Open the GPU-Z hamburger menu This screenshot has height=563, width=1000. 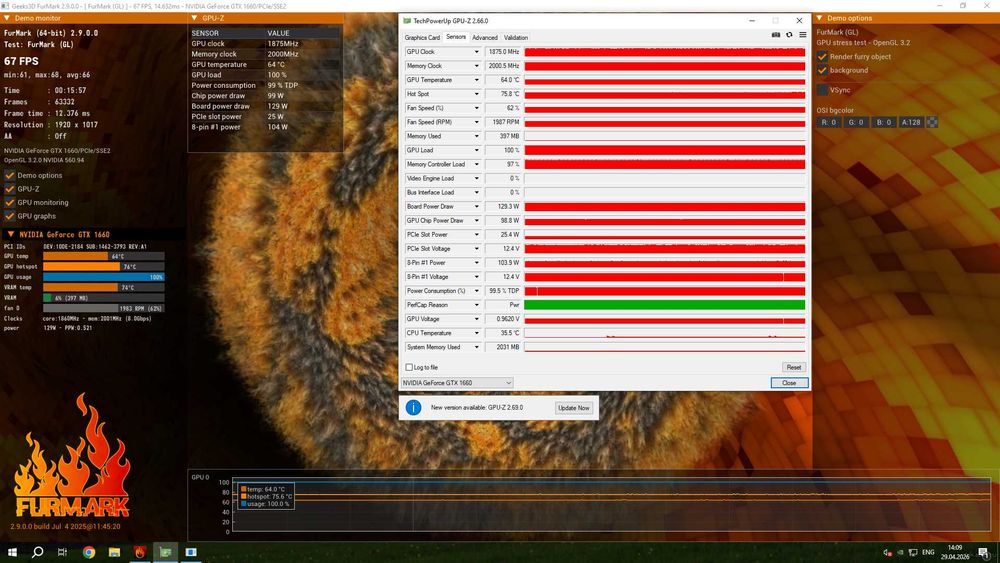tap(802, 35)
